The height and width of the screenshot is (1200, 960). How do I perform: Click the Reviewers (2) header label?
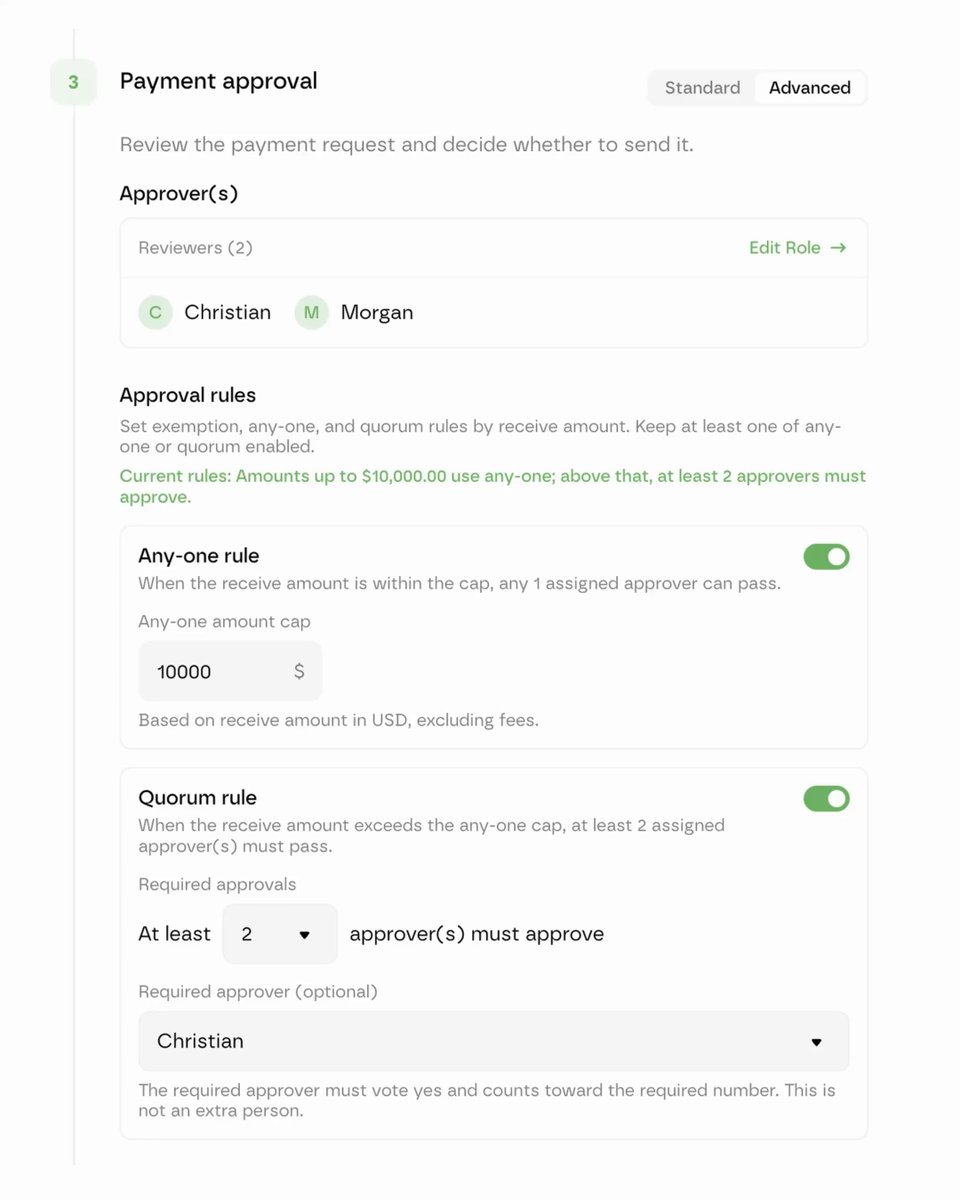[195, 247]
